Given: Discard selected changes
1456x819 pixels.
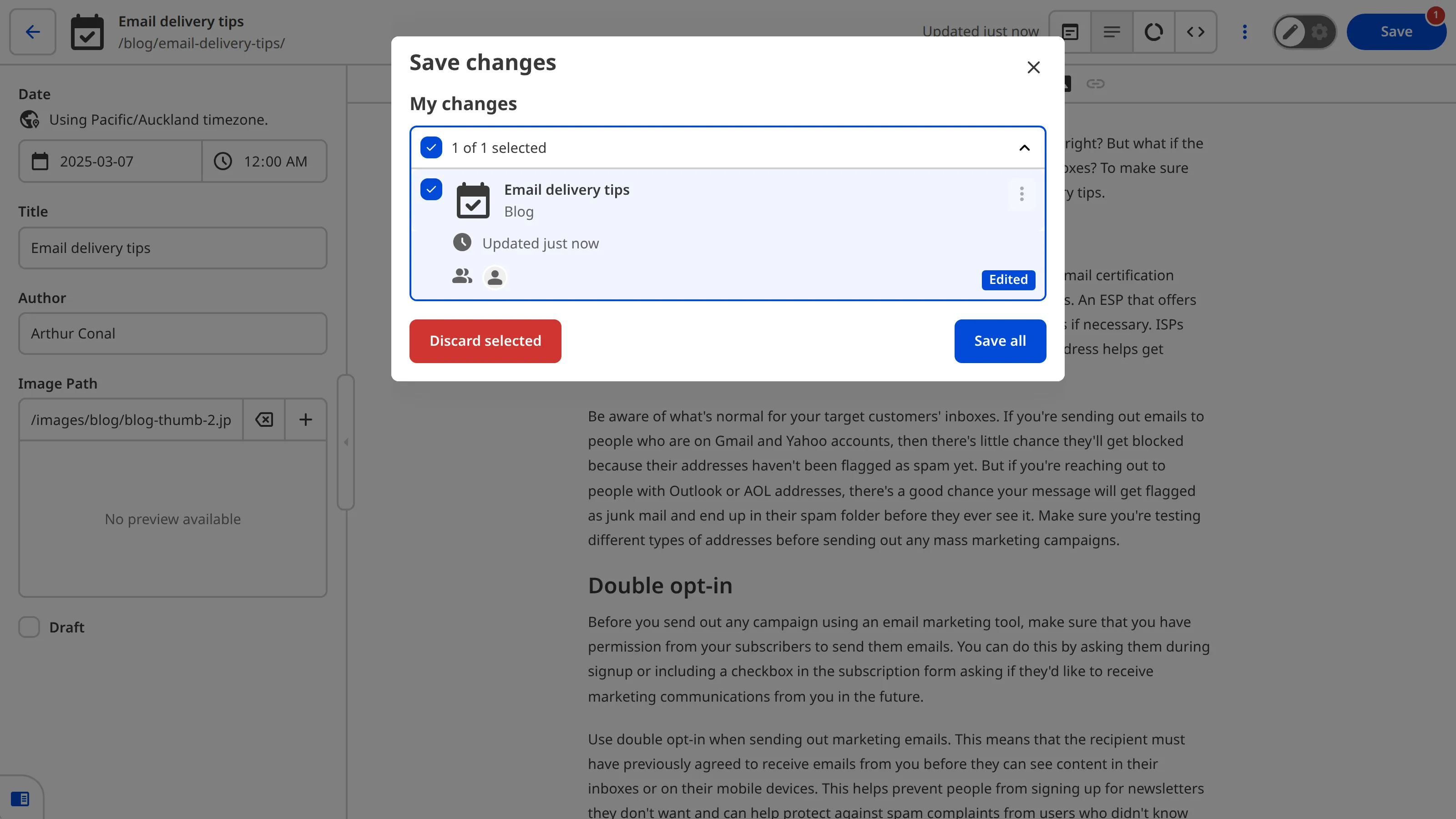Looking at the screenshot, I should click(485, 341).
